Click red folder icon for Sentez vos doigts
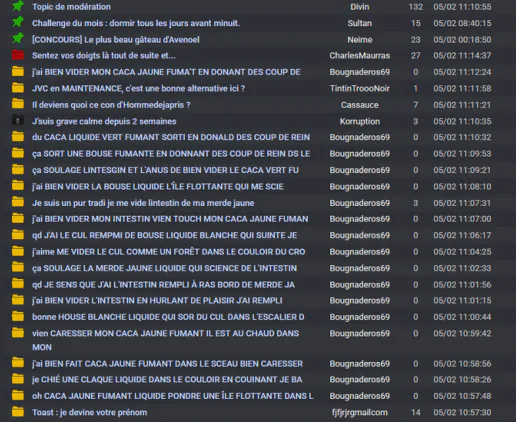This screenshot has width=516, height=422. click(18, 55)
